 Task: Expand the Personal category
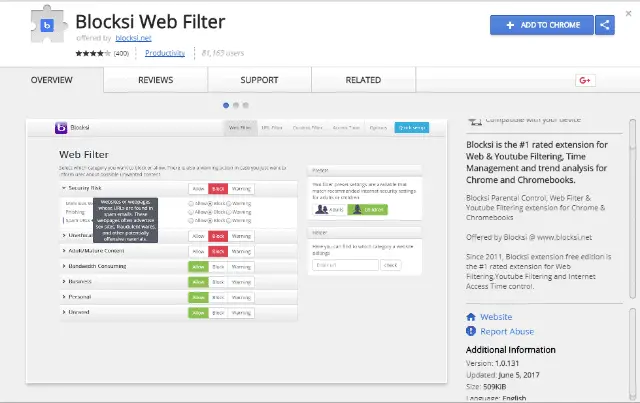tap(64, 297)
